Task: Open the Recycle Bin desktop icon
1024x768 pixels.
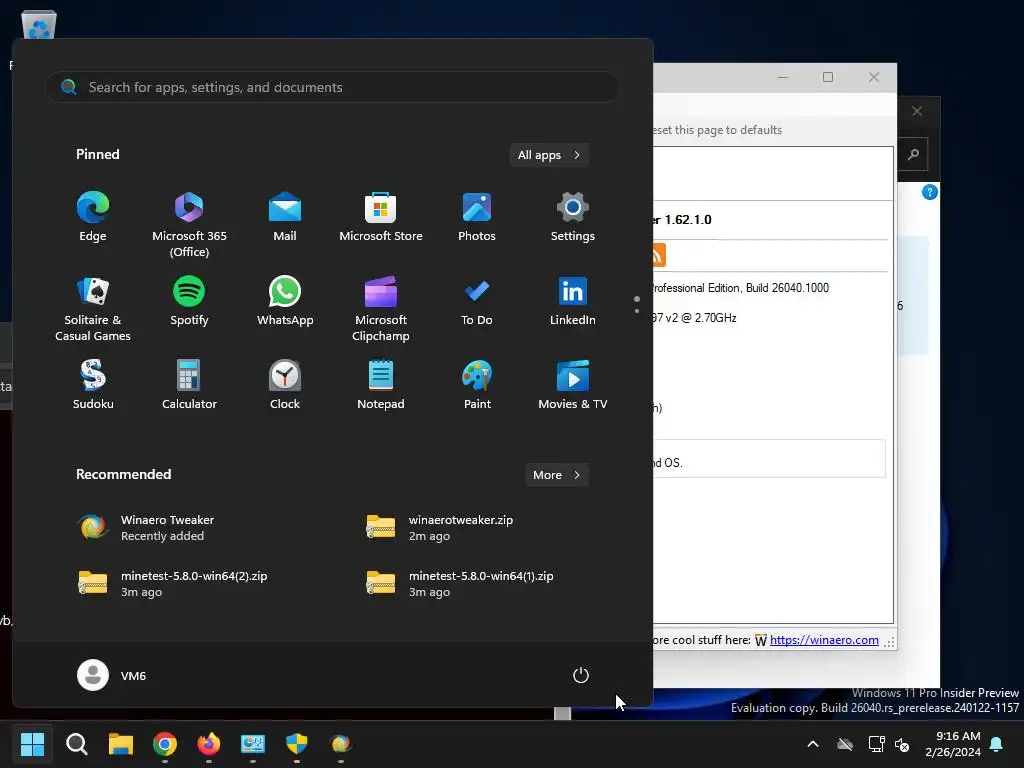Action: tap(39, 26)
